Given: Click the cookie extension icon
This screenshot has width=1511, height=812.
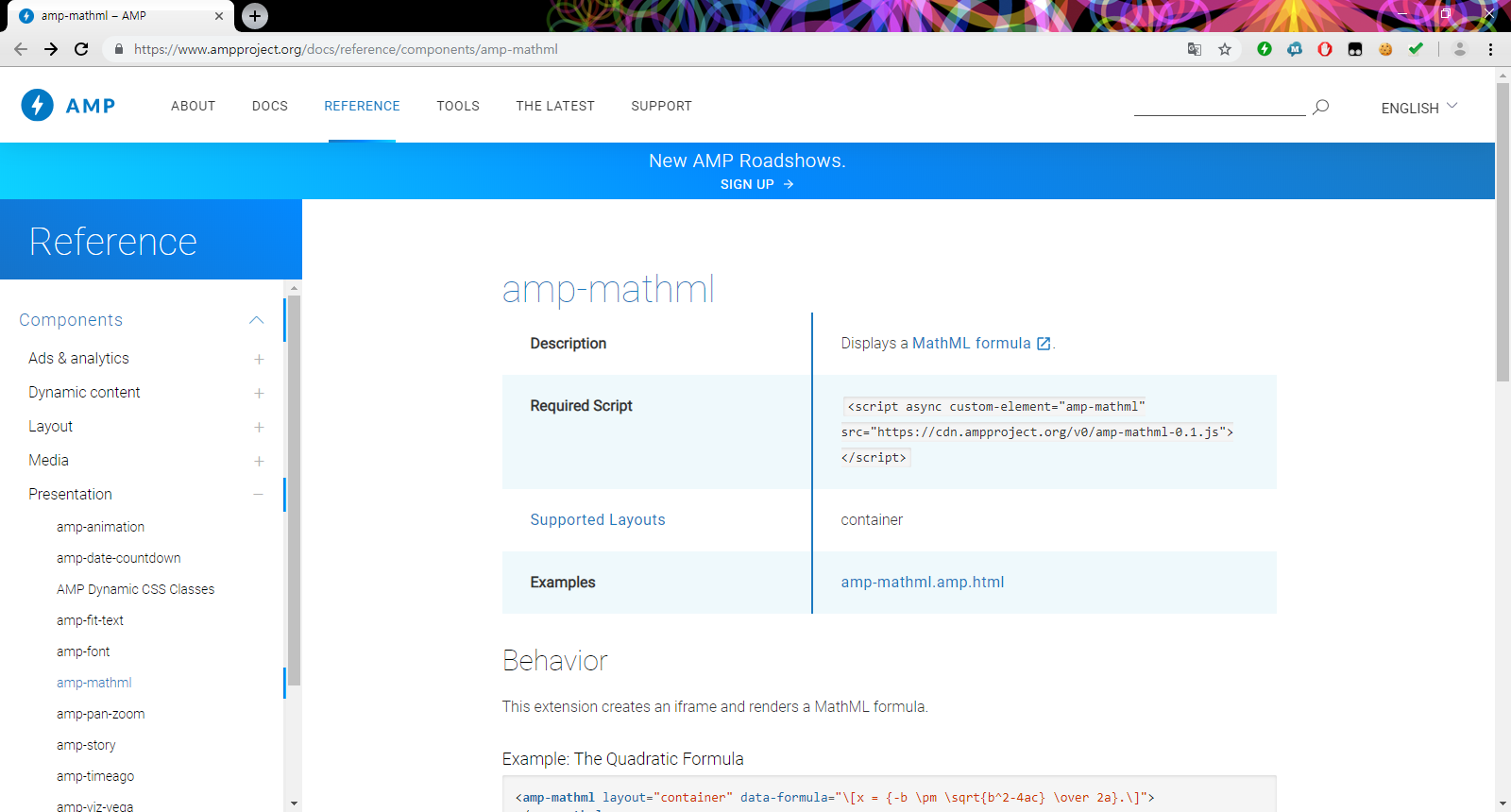Looking at the screenshot, I should point(1385,49).
